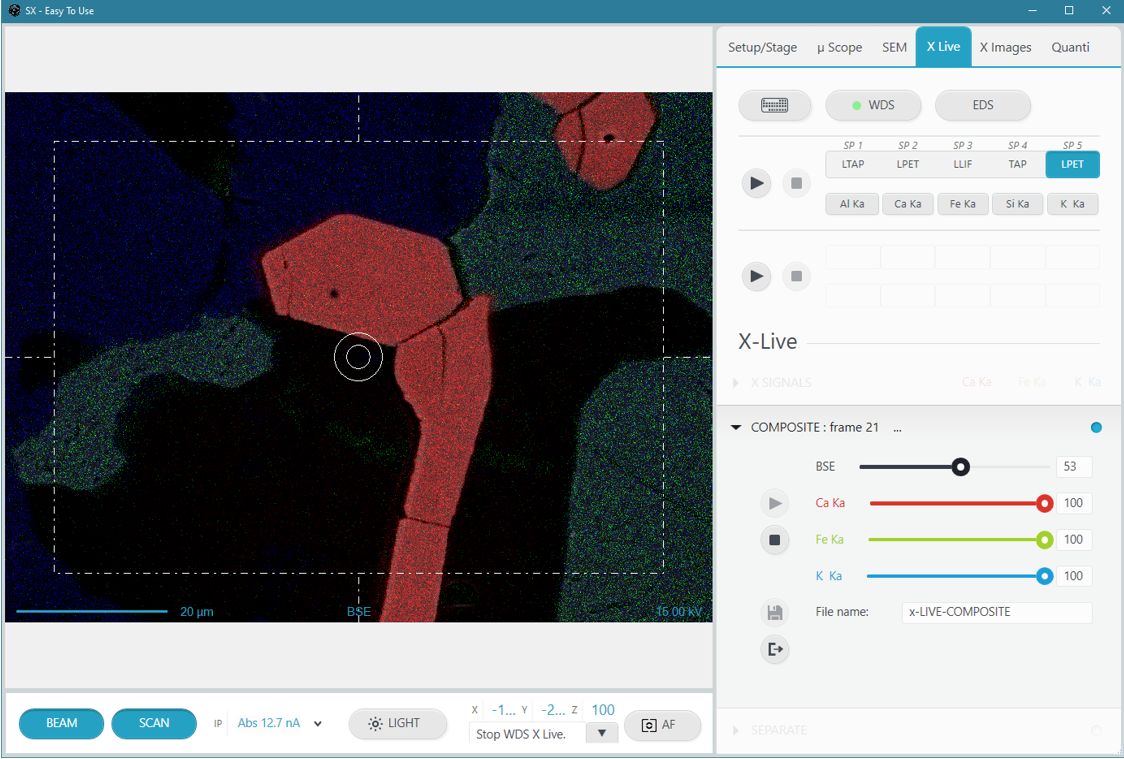Open the Quanti tab
The height and width of the screenshot is (759, 1124).
pos(1070,47)
